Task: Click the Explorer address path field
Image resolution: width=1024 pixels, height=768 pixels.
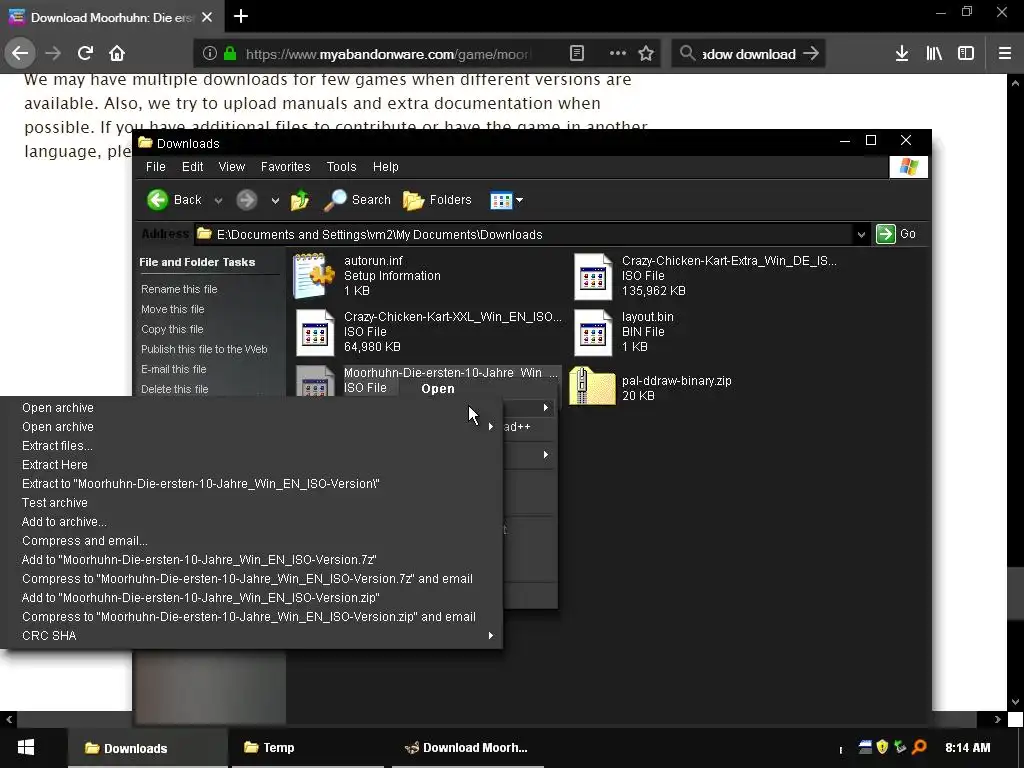Action: pos(524,234)
